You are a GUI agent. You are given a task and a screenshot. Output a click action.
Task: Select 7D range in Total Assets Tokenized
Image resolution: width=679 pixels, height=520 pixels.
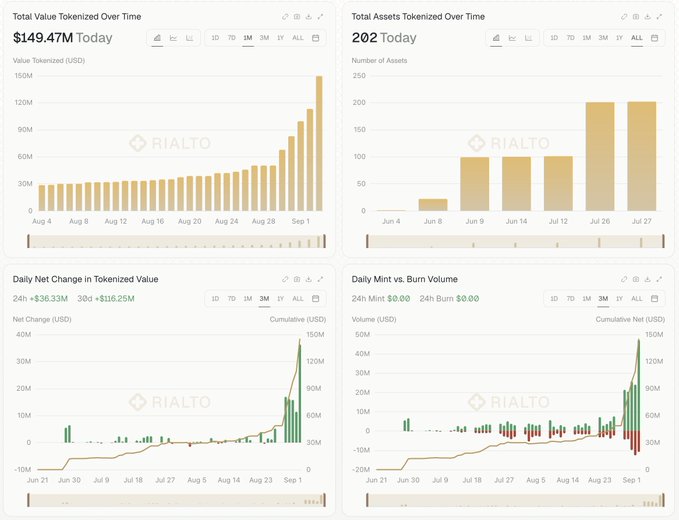tap(571, 38)
